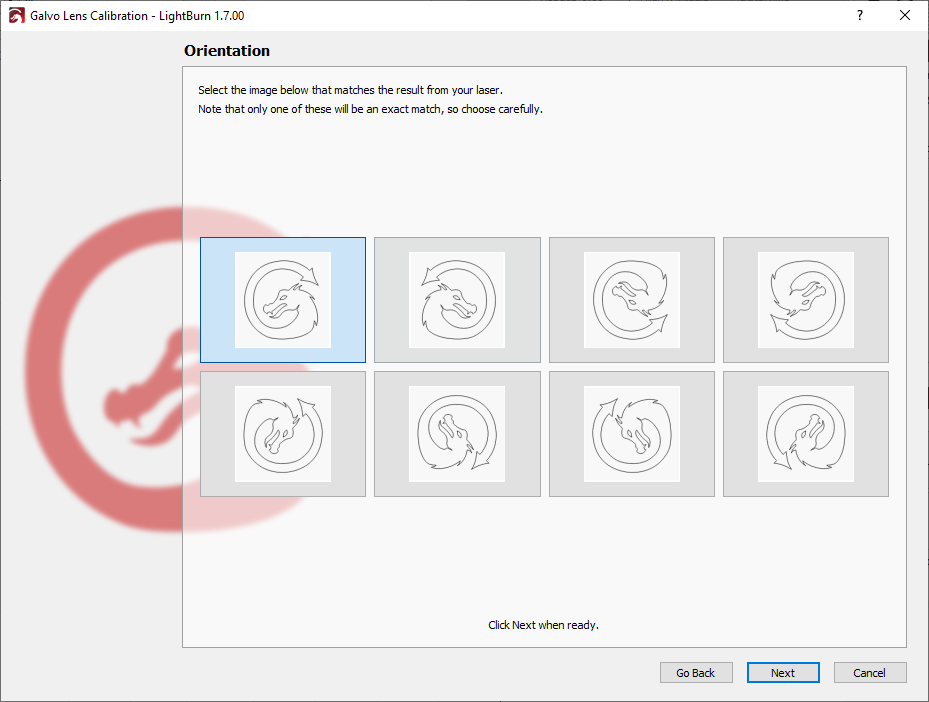Cancel the lens calibration wizard

click(870, 673)
